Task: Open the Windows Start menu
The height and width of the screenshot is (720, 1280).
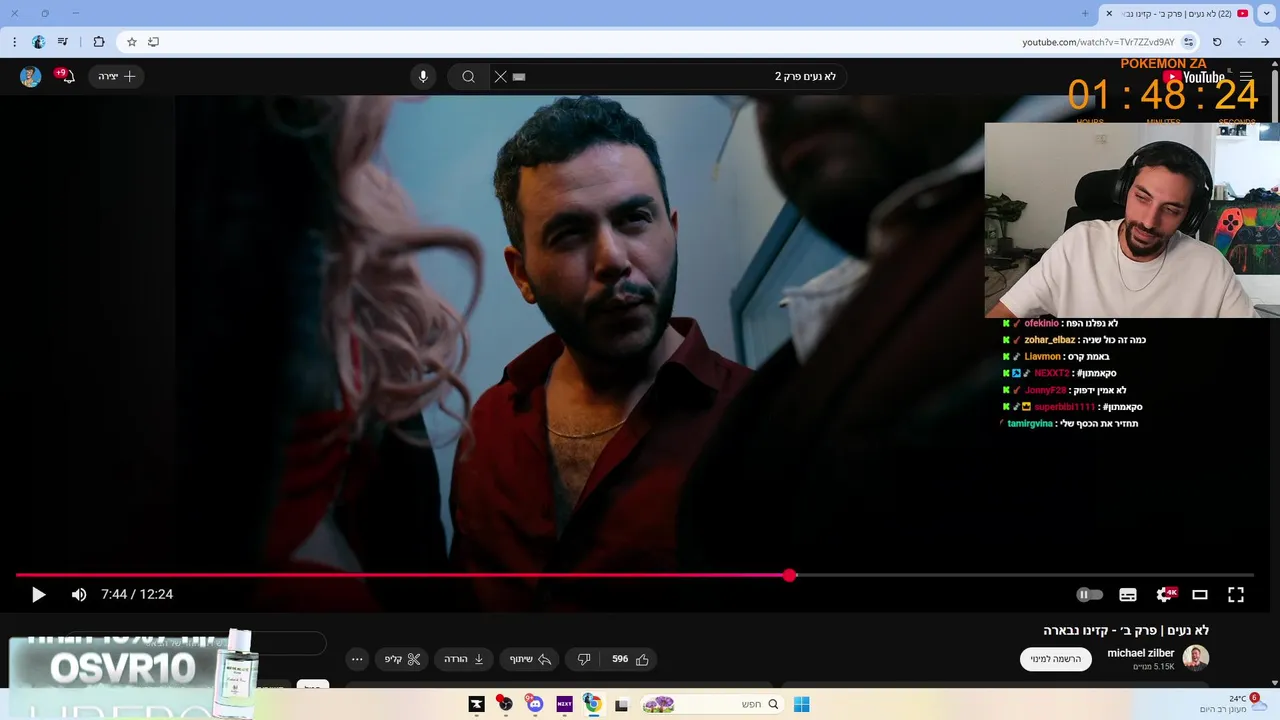Action: 801,704
